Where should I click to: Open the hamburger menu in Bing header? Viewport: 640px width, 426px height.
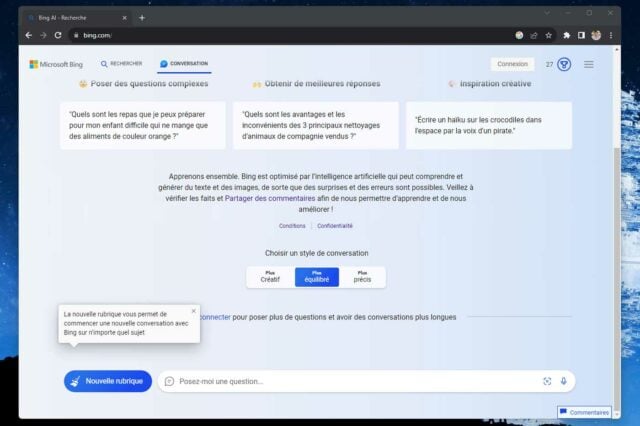pos(589,64)
